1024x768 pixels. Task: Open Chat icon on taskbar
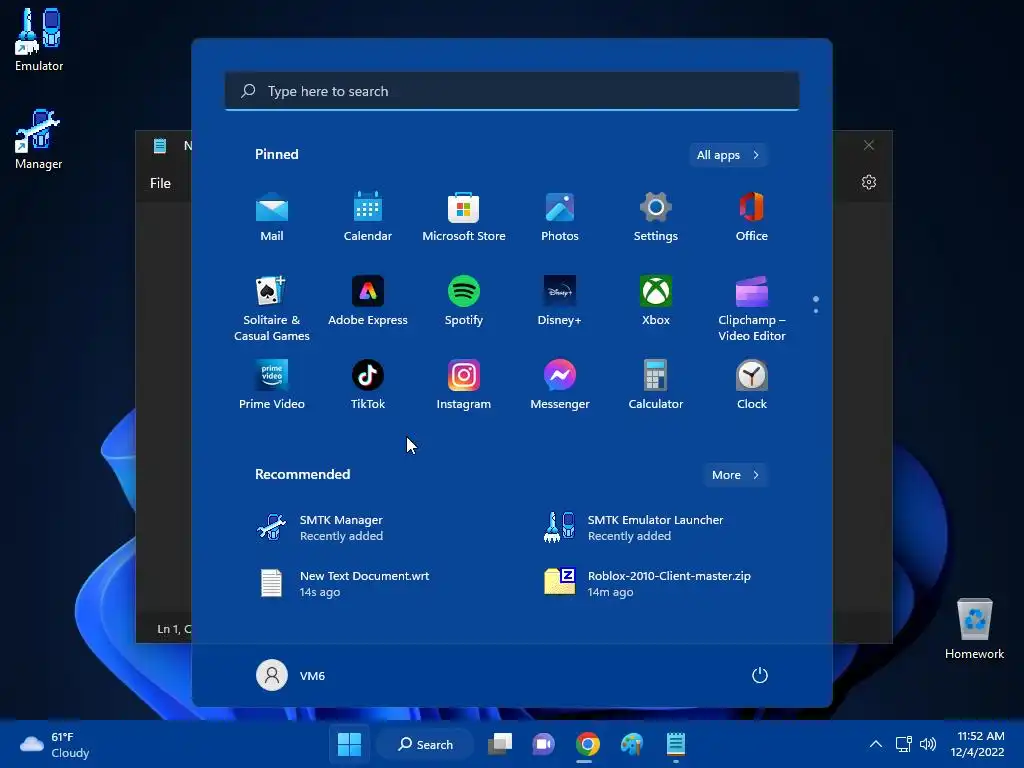click(543, 744)
